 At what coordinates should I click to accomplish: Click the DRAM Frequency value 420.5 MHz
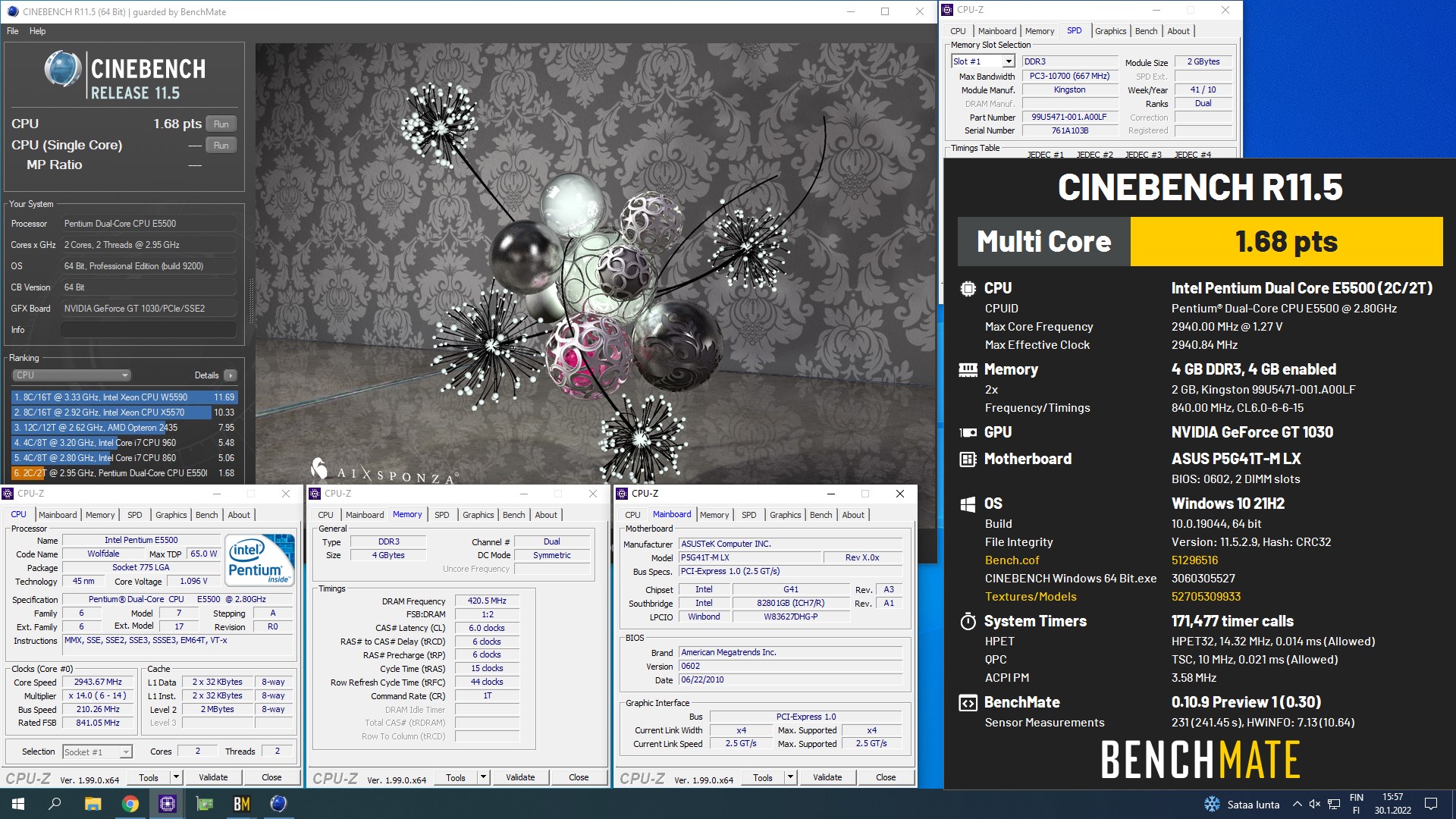[487, 601]
